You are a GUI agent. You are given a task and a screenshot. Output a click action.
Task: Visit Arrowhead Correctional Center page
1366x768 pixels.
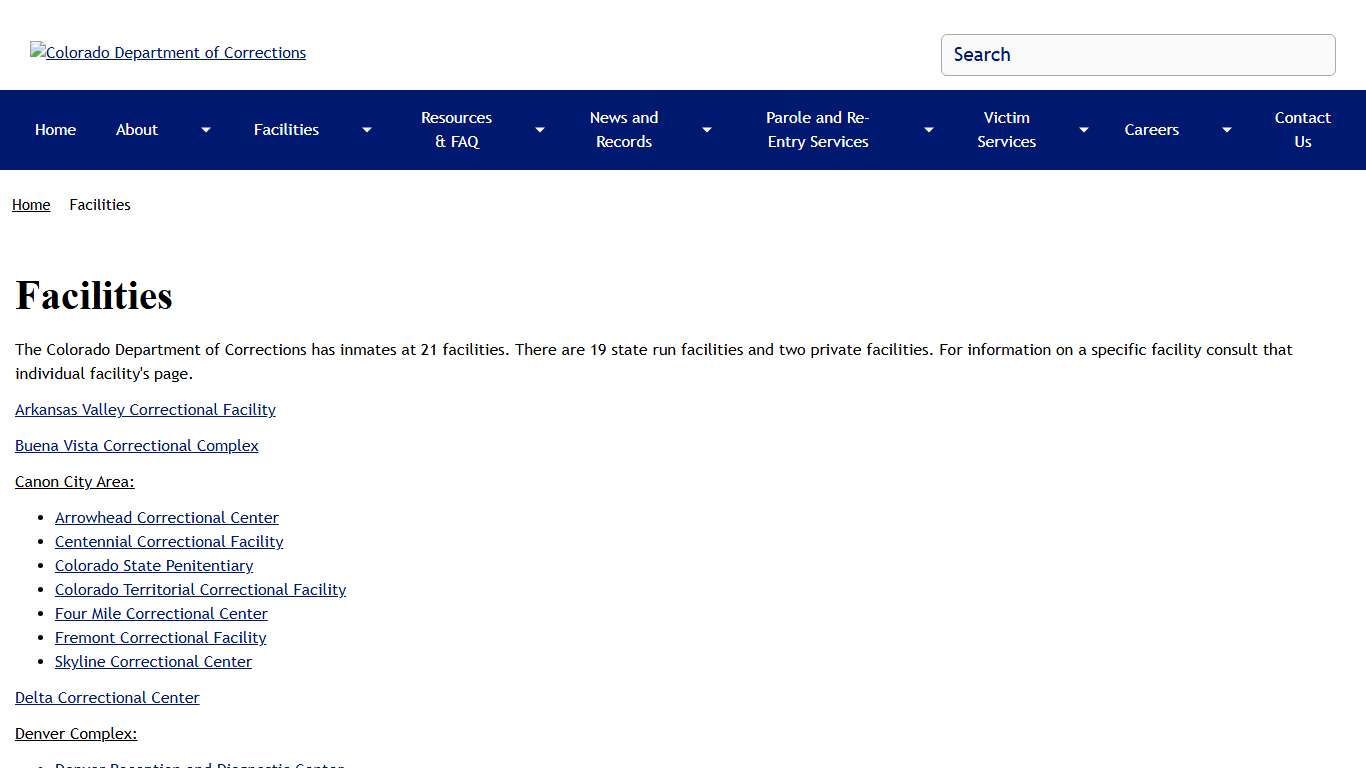coord(167,518)
